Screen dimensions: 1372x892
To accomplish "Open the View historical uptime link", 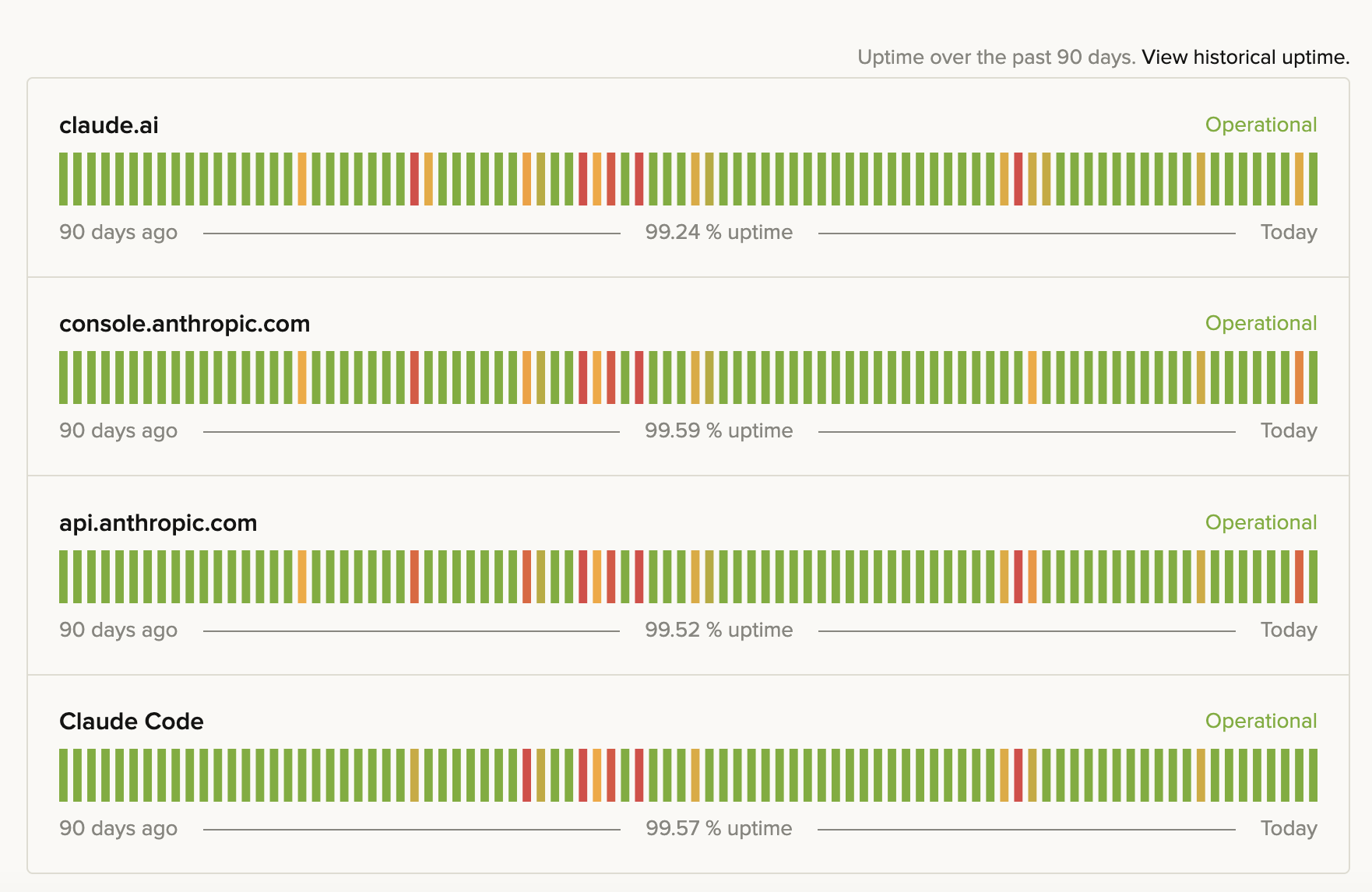I will pyautogui.click(x=1245, y=58).
